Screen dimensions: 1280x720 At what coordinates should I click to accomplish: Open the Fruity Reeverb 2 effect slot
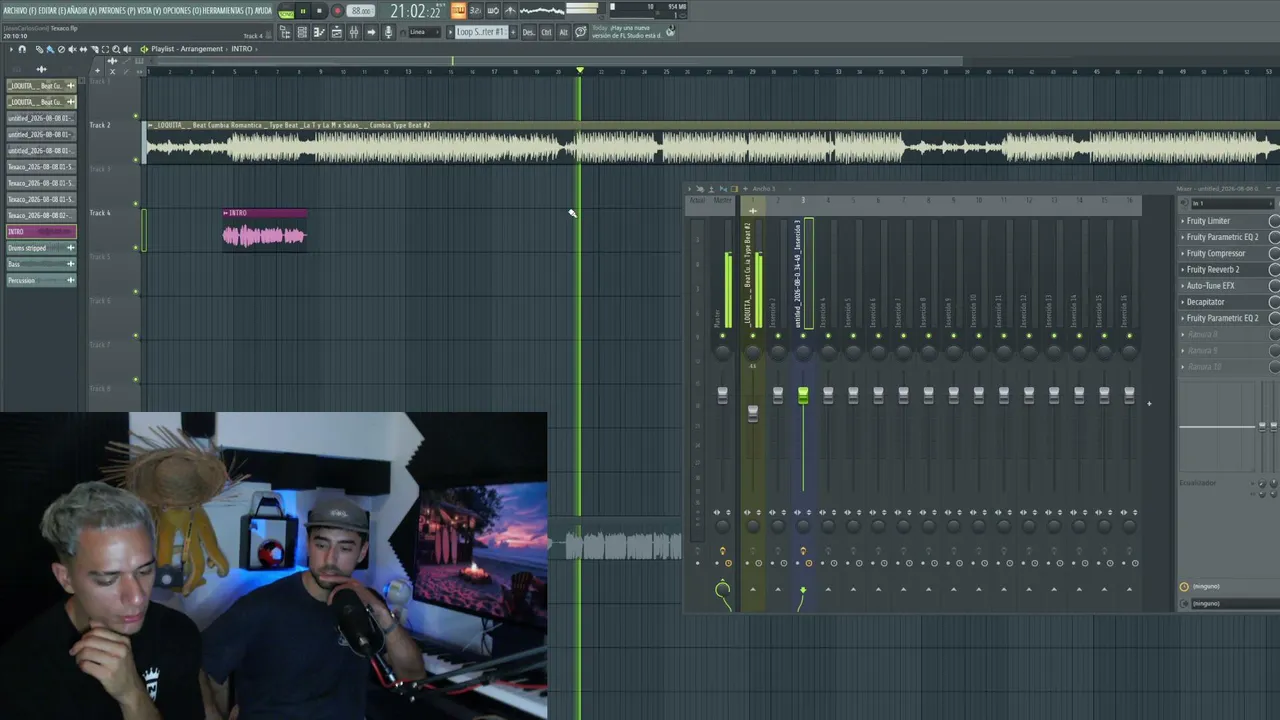click(1224, 270)
